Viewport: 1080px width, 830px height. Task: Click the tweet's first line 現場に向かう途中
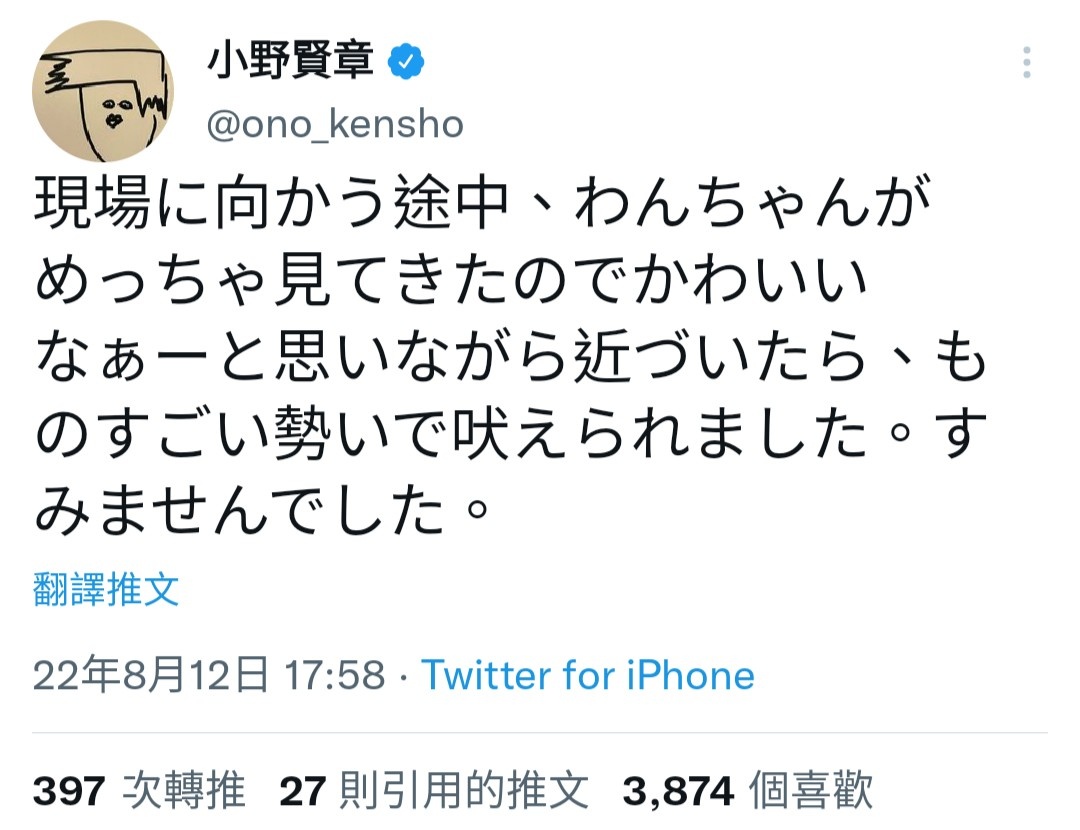tap(272, 203)
